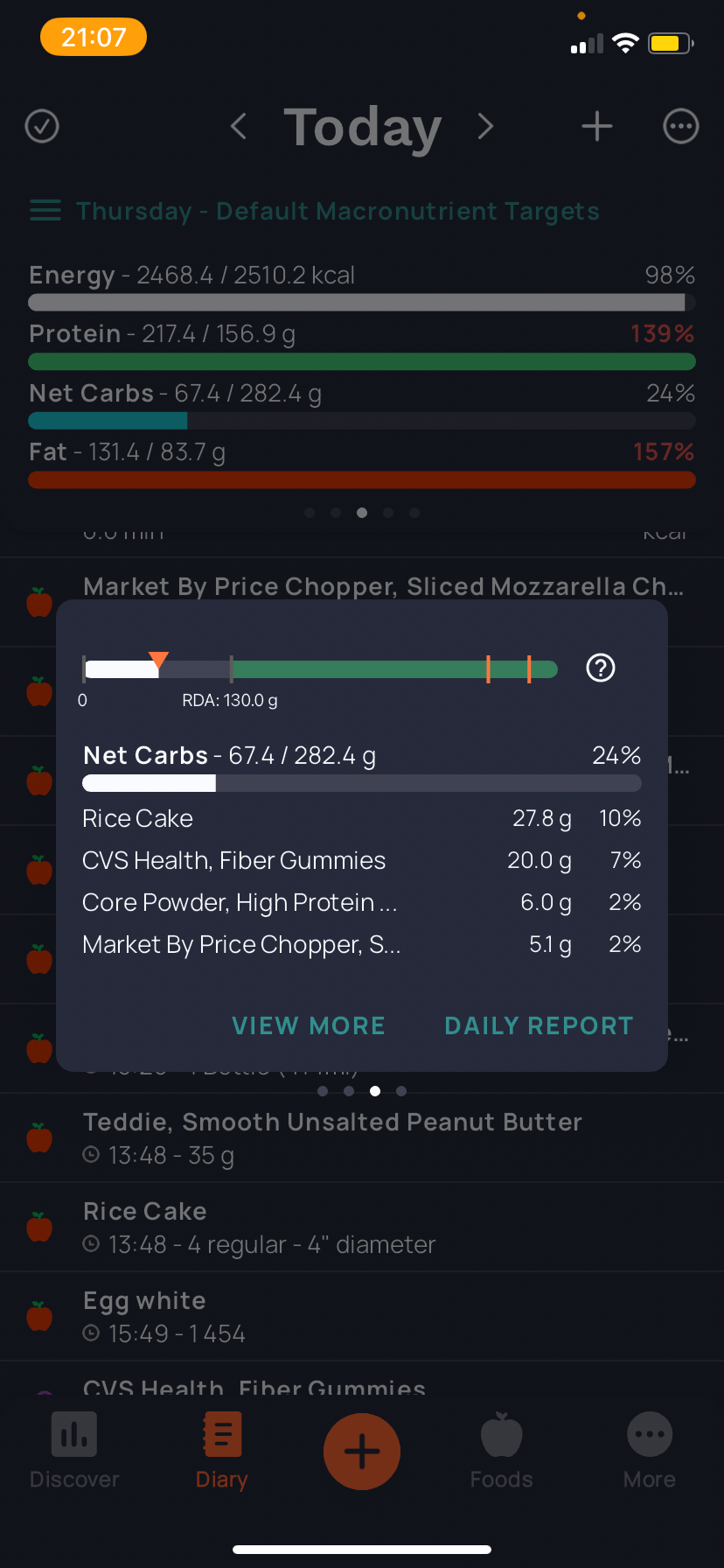
Task: Go to previous day with left chevron
Action: 238,126
